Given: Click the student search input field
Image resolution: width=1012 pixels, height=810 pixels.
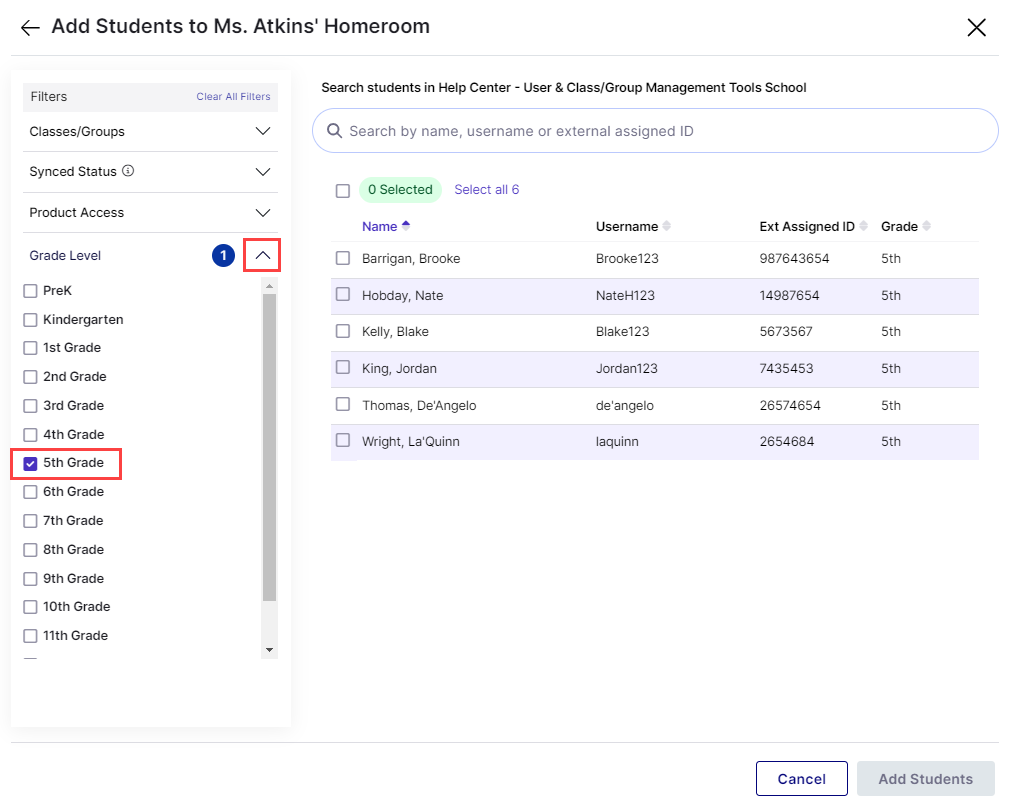Looking at the screenshot, I should pyautogui.click(x=660, y=131).
